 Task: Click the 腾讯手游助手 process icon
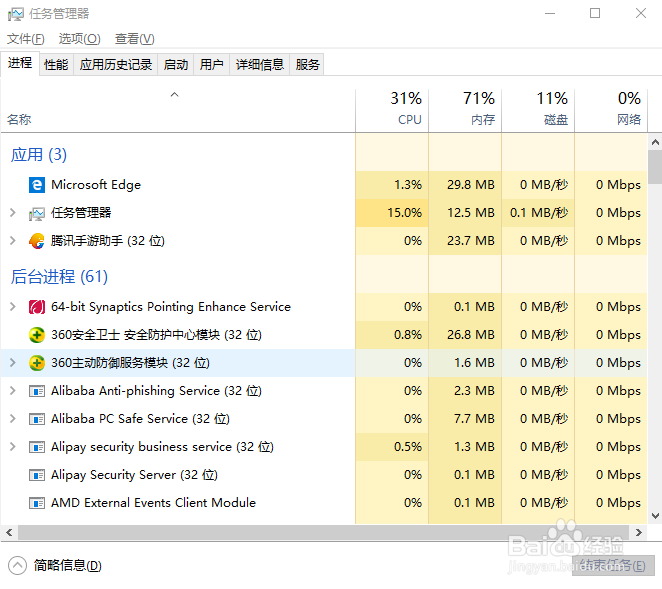tap(37, 241)
